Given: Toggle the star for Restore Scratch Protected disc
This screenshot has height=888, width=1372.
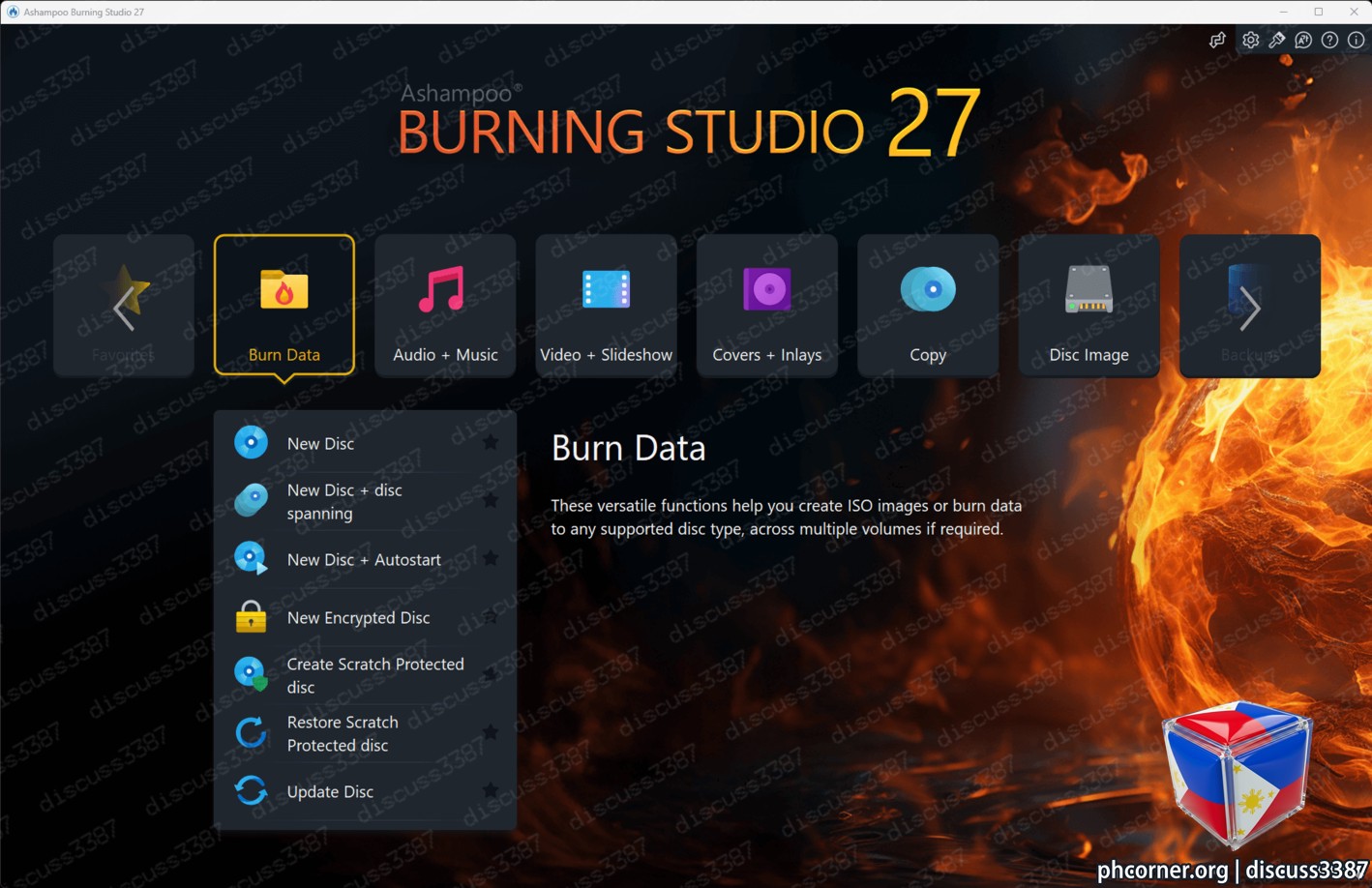Looking at the screenshot, I should click(x=491, y=733).
